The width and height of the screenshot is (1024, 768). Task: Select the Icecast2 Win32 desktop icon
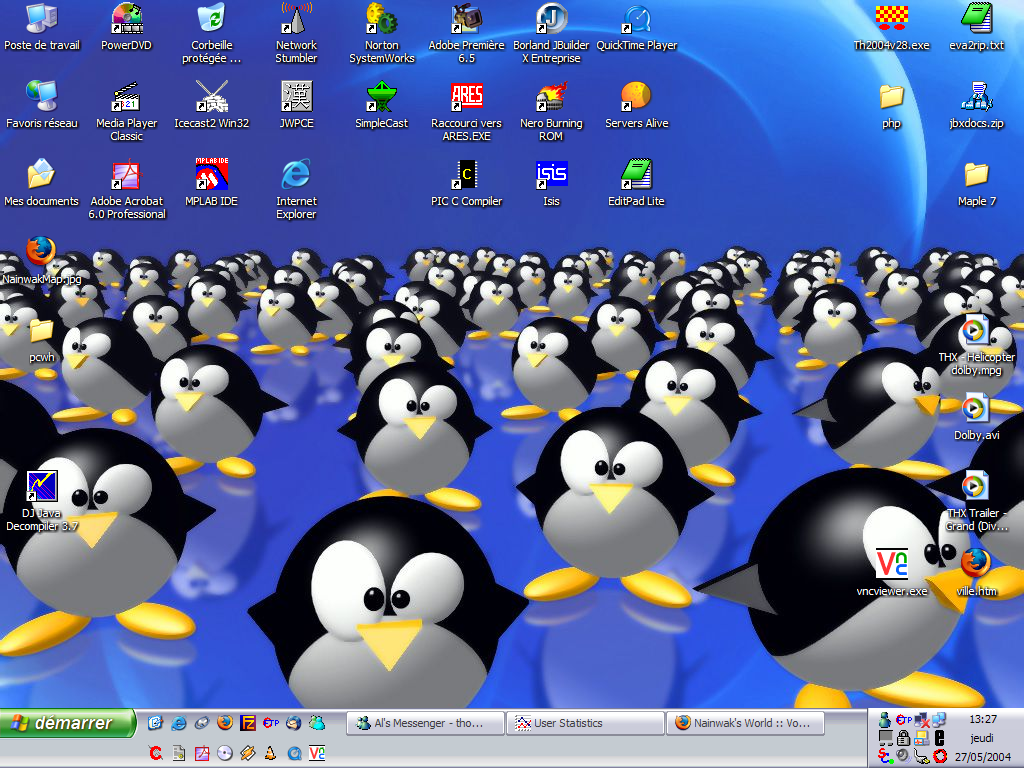pos(212,97)
